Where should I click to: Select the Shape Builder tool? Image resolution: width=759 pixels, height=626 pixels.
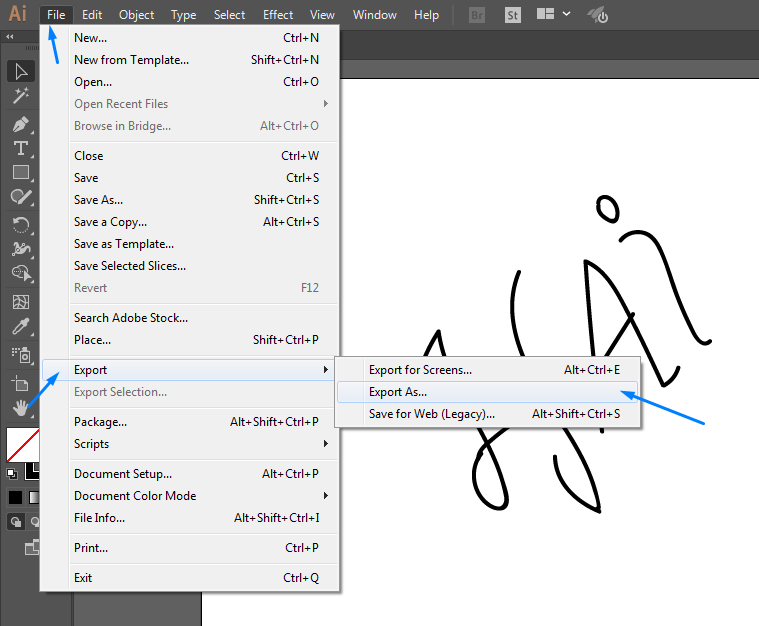[x=20, y=273]
